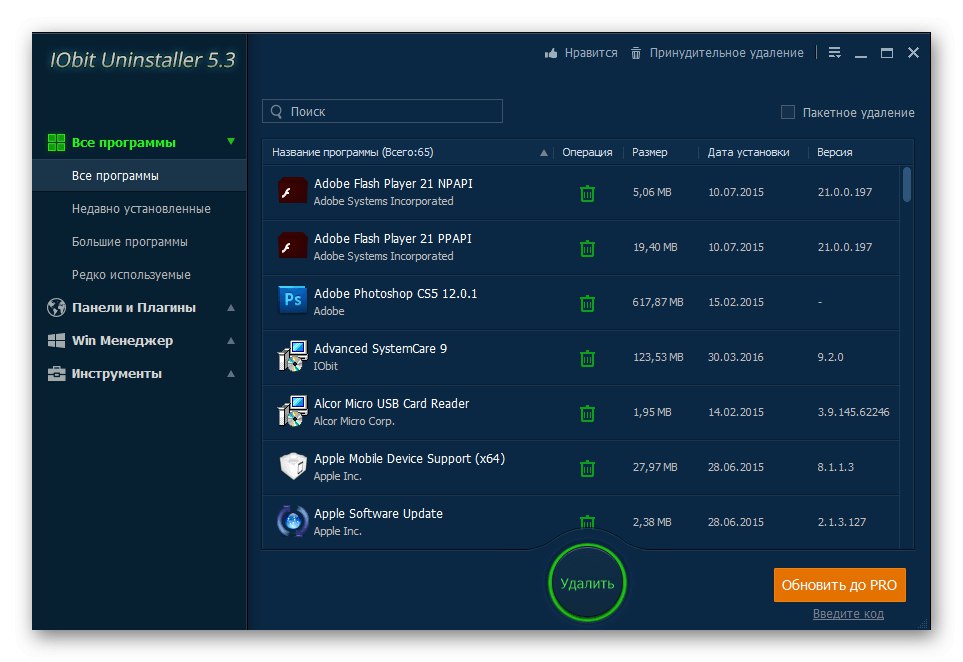
Task: Select the Adobe Photoshop CS5 12.0.1 name
Action: (396, 294)
